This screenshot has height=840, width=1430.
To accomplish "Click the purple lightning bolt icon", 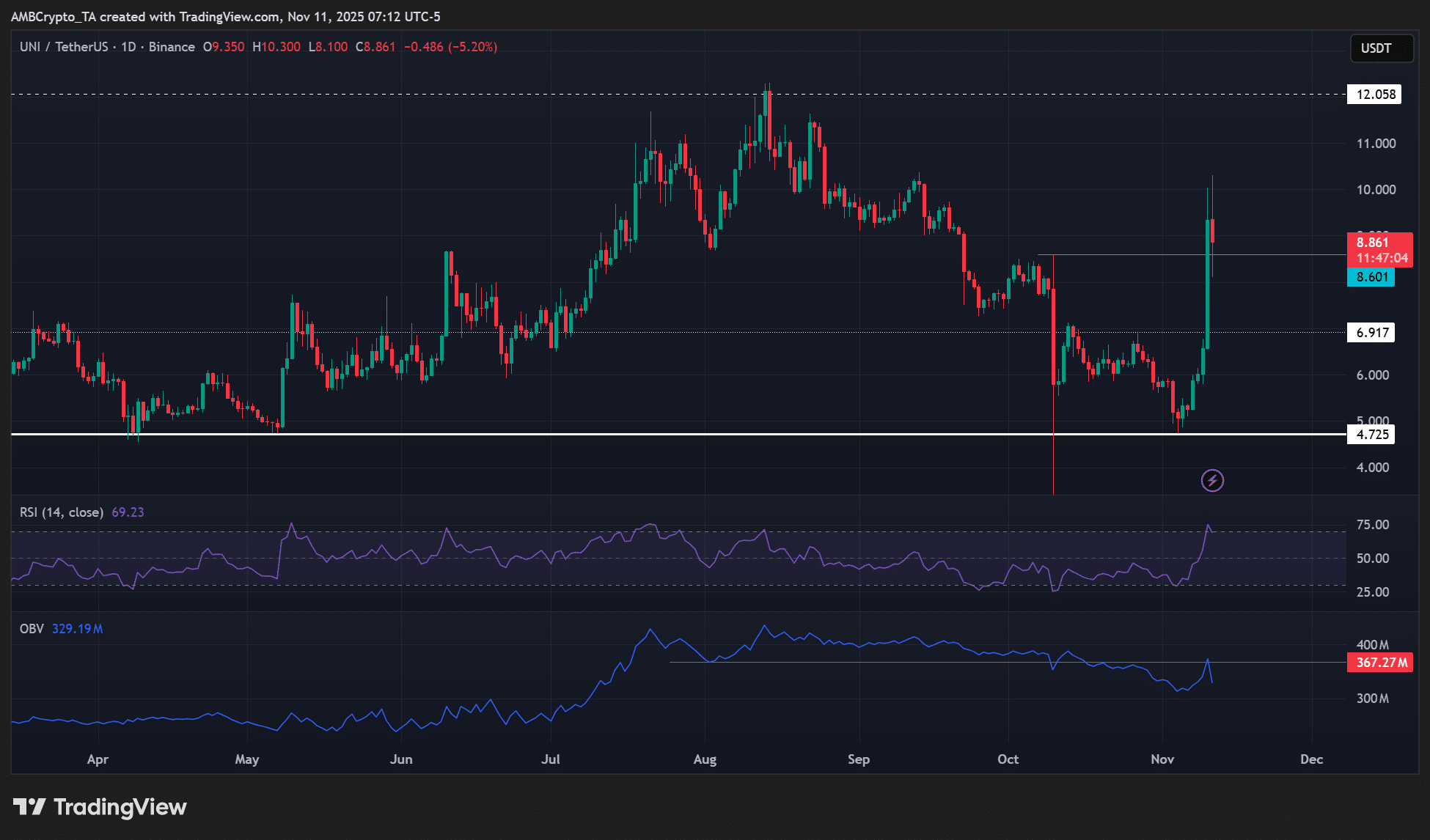I will (1212, 481).
